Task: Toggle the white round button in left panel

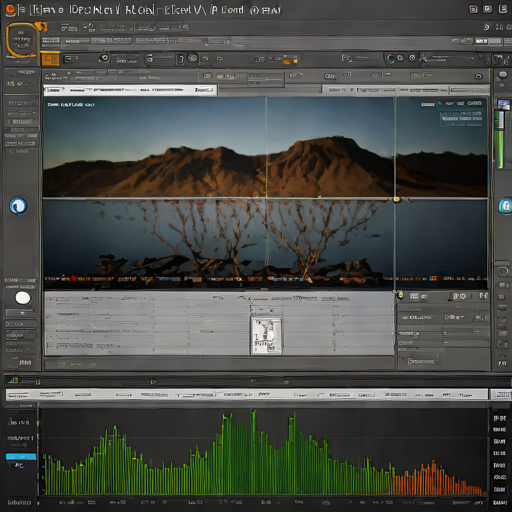Action: pos(23,298)
